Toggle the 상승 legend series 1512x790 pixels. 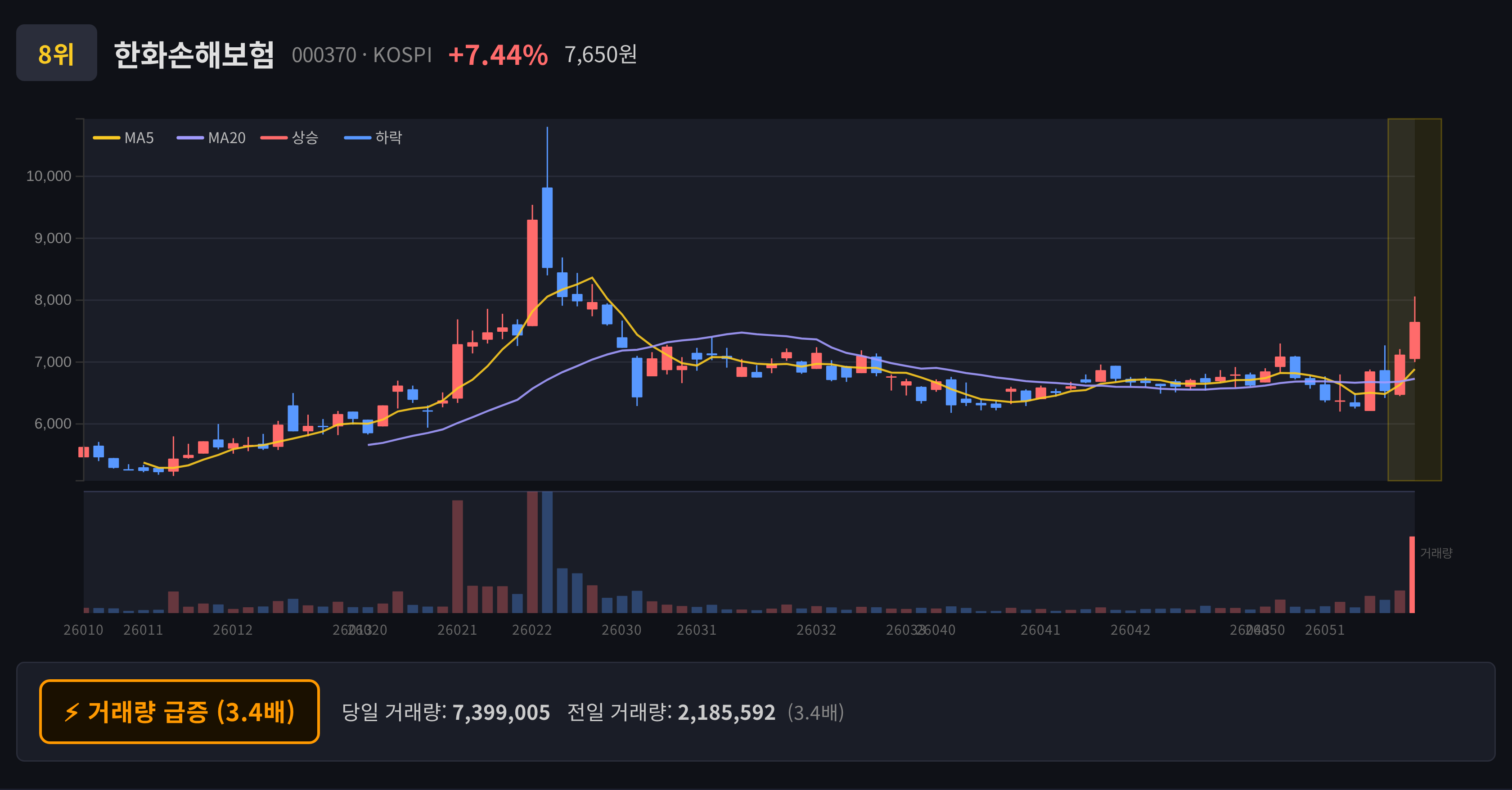[289, 138]
